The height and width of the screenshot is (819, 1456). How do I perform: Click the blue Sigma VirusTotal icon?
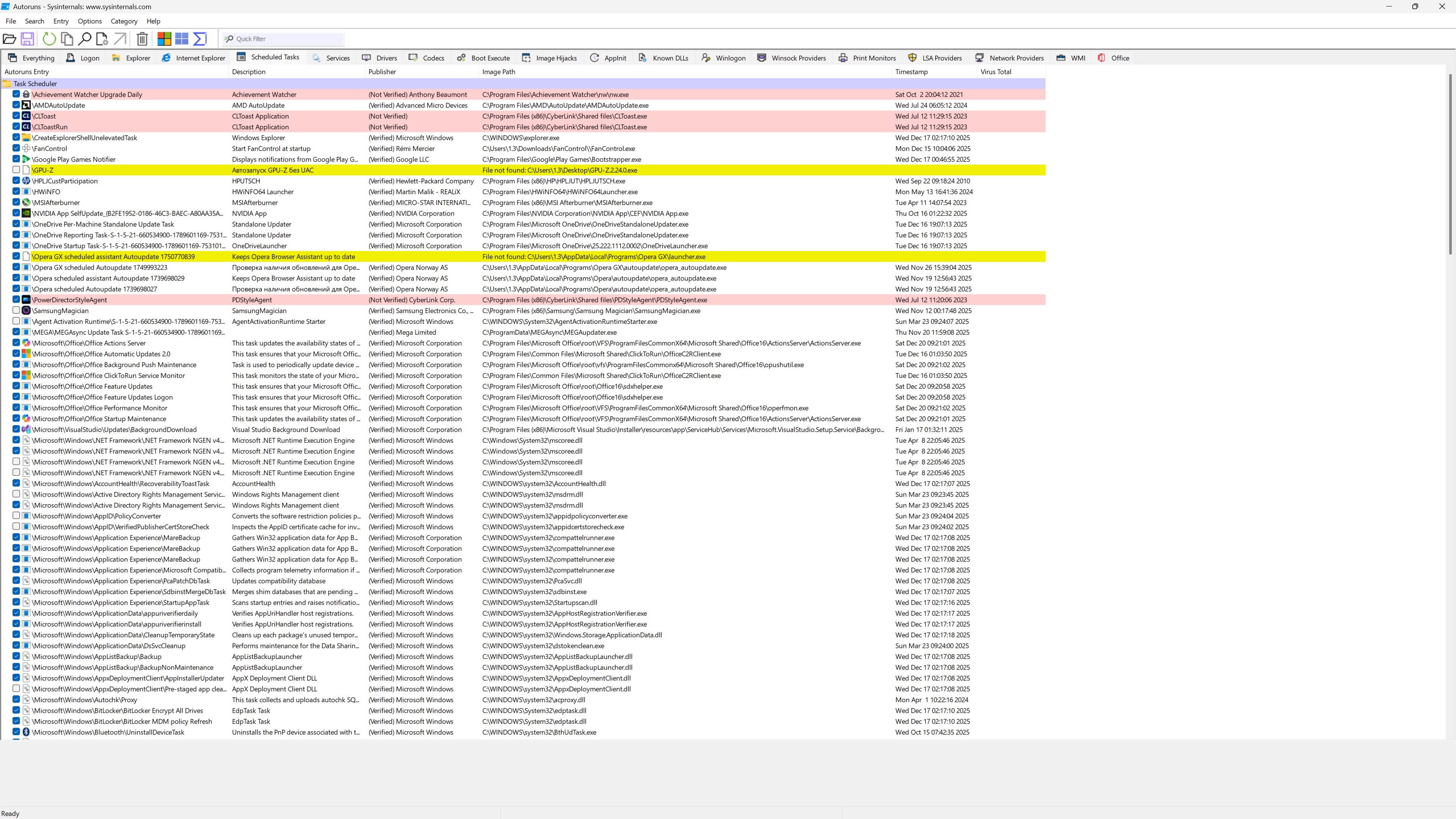point(199,39)
